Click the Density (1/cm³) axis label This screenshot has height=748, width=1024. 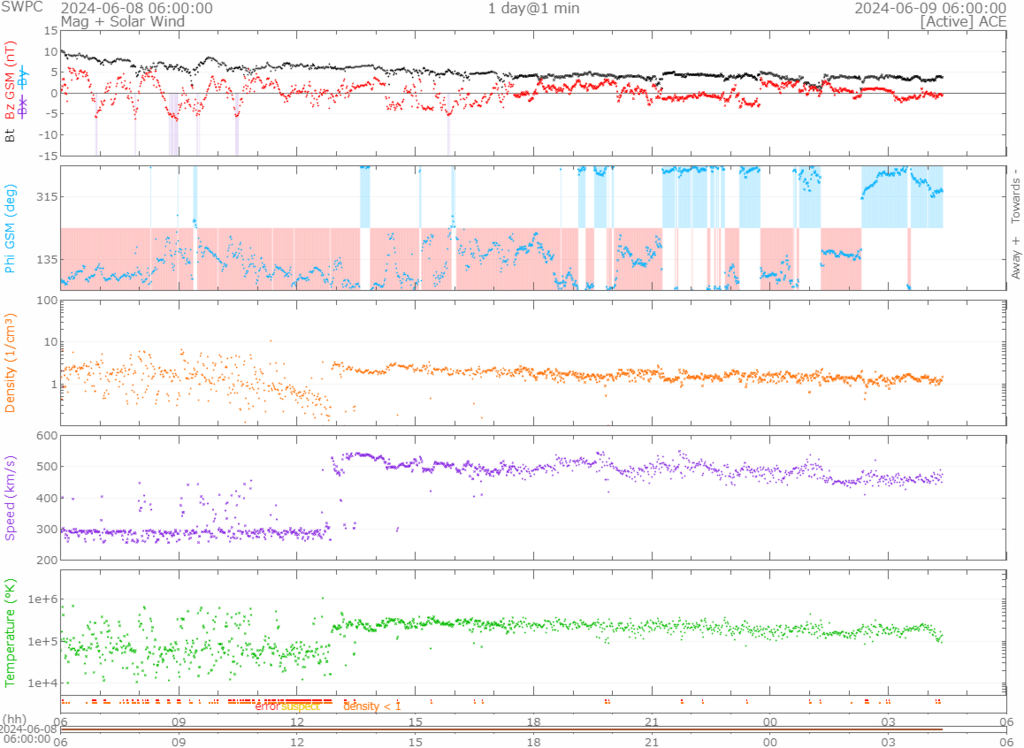(x=10, y=363)
